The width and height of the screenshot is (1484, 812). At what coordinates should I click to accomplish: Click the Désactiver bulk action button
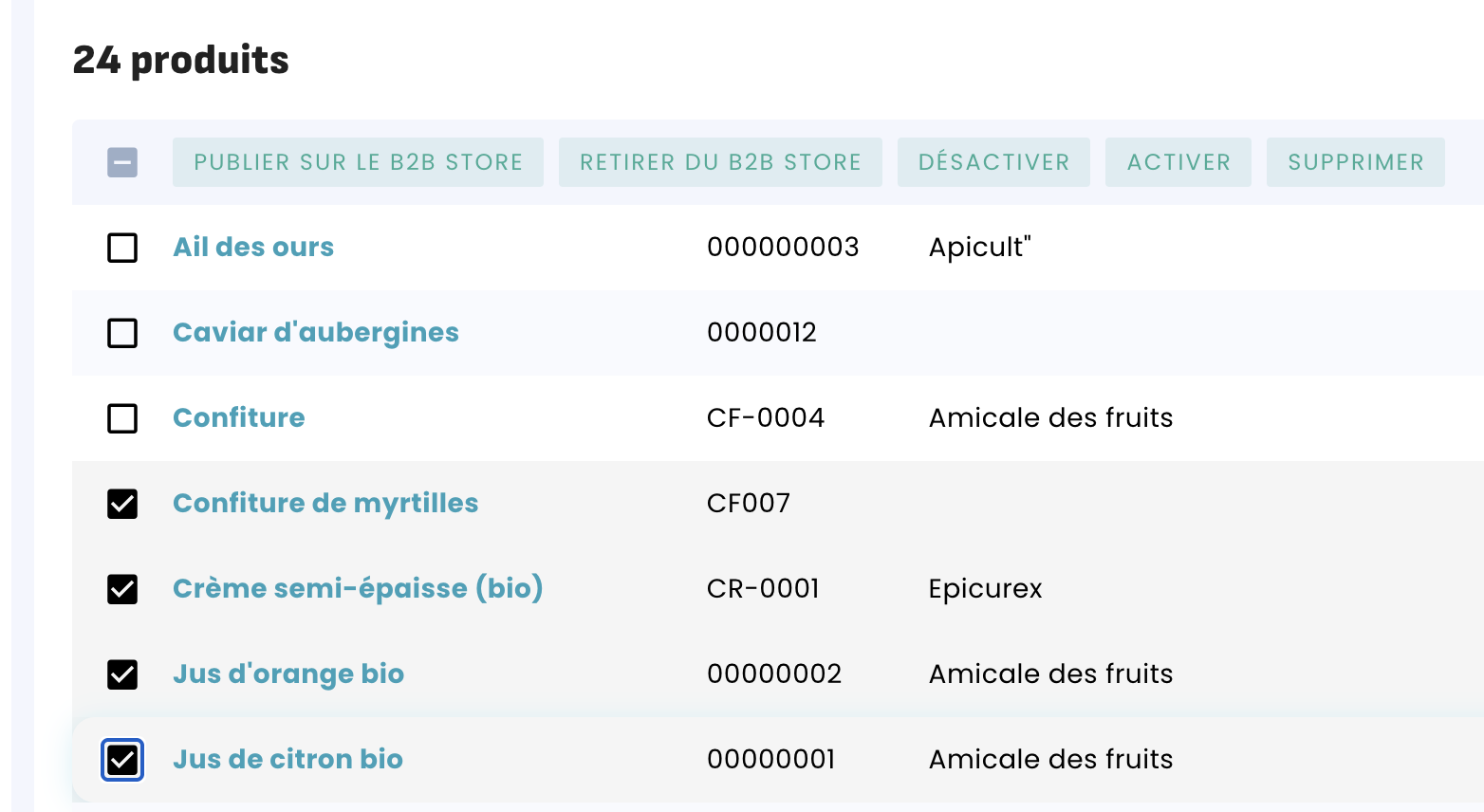click(993, 162)
